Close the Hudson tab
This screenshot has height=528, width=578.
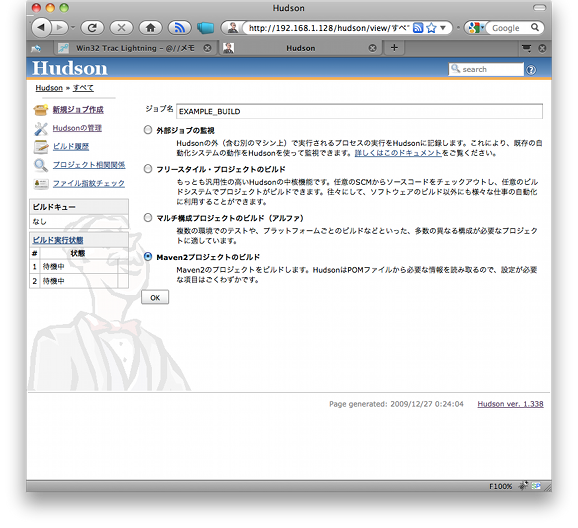[373, 48]
